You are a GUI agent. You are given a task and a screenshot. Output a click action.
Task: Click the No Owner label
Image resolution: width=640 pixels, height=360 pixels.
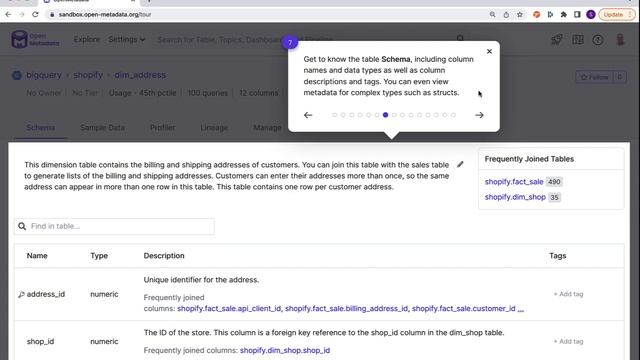pyautogui.click(x=44, y=93)
